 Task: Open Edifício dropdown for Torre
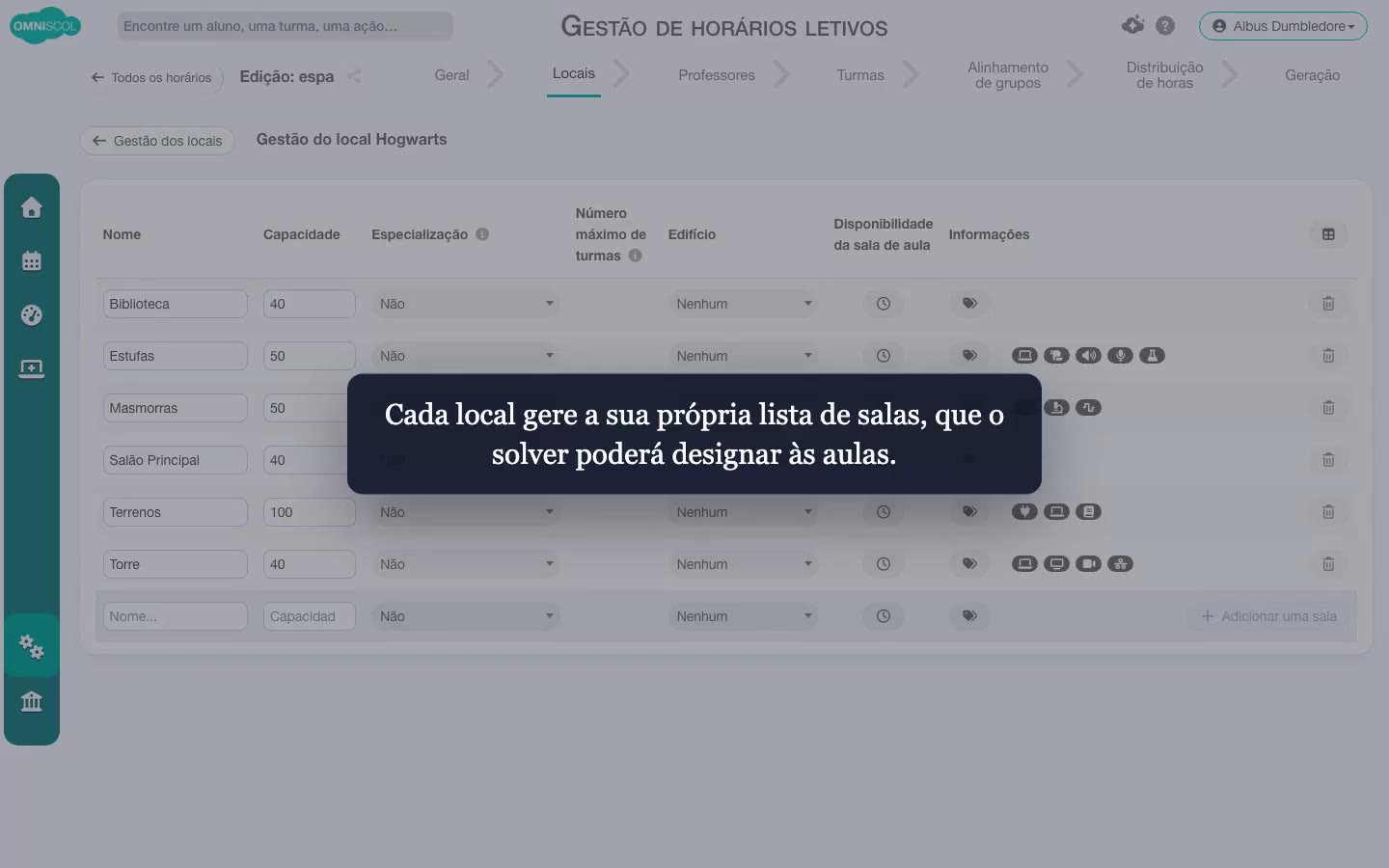pos(744,564)
